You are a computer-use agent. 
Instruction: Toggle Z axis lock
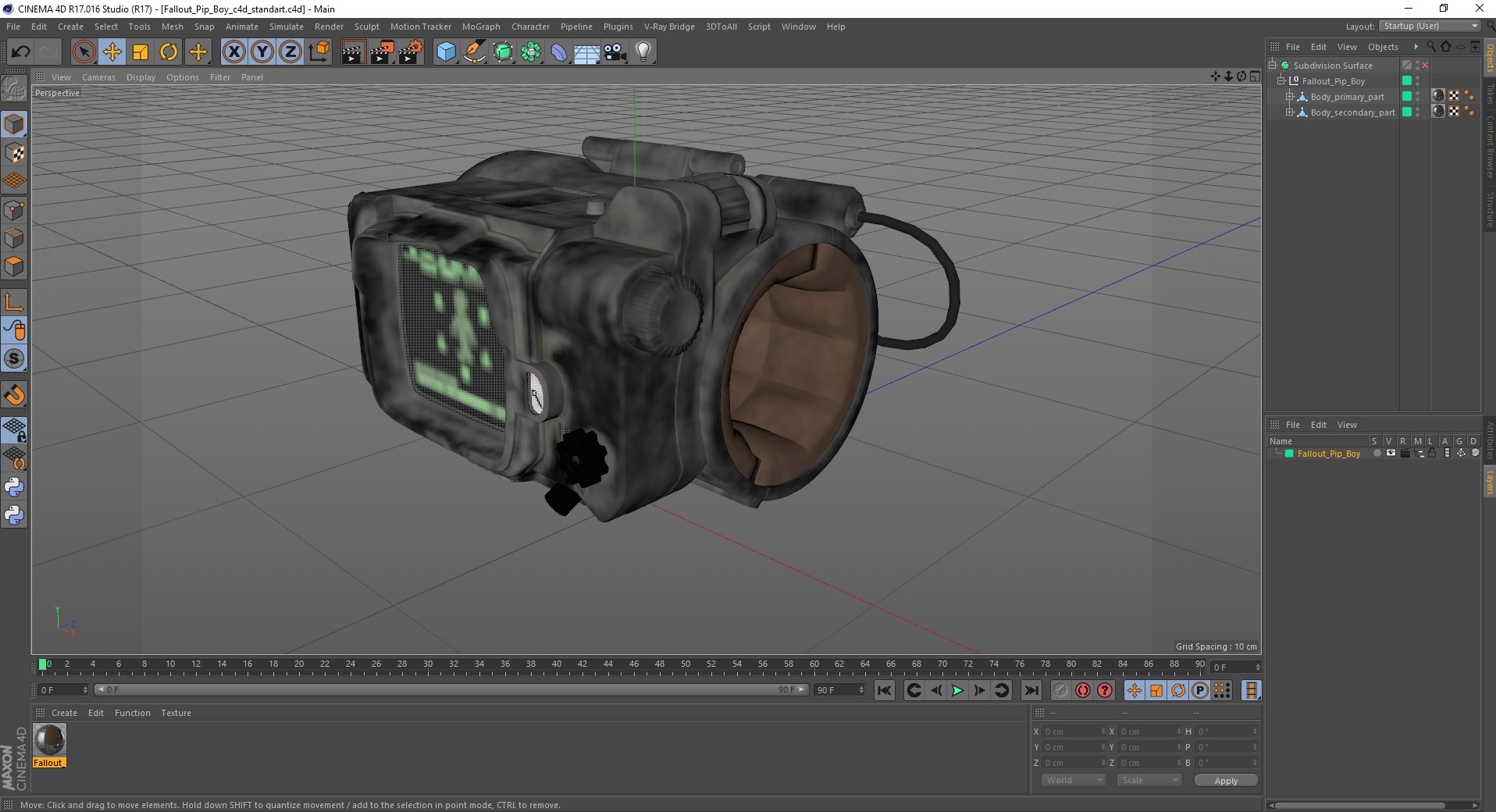pyautogui.click(x=290, y=52)
